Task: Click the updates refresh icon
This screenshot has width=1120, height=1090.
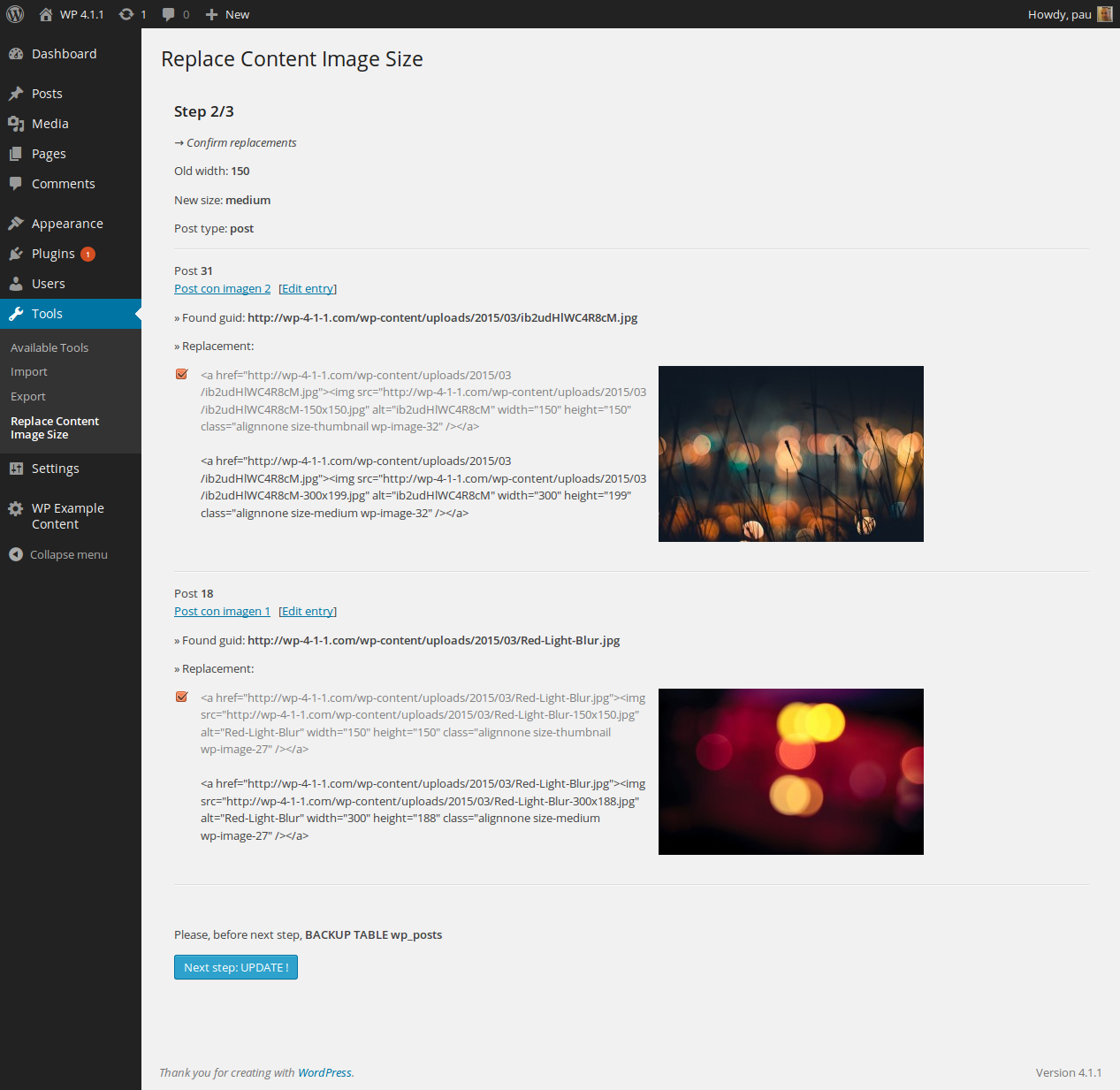Action: click(x=126, y=14)
